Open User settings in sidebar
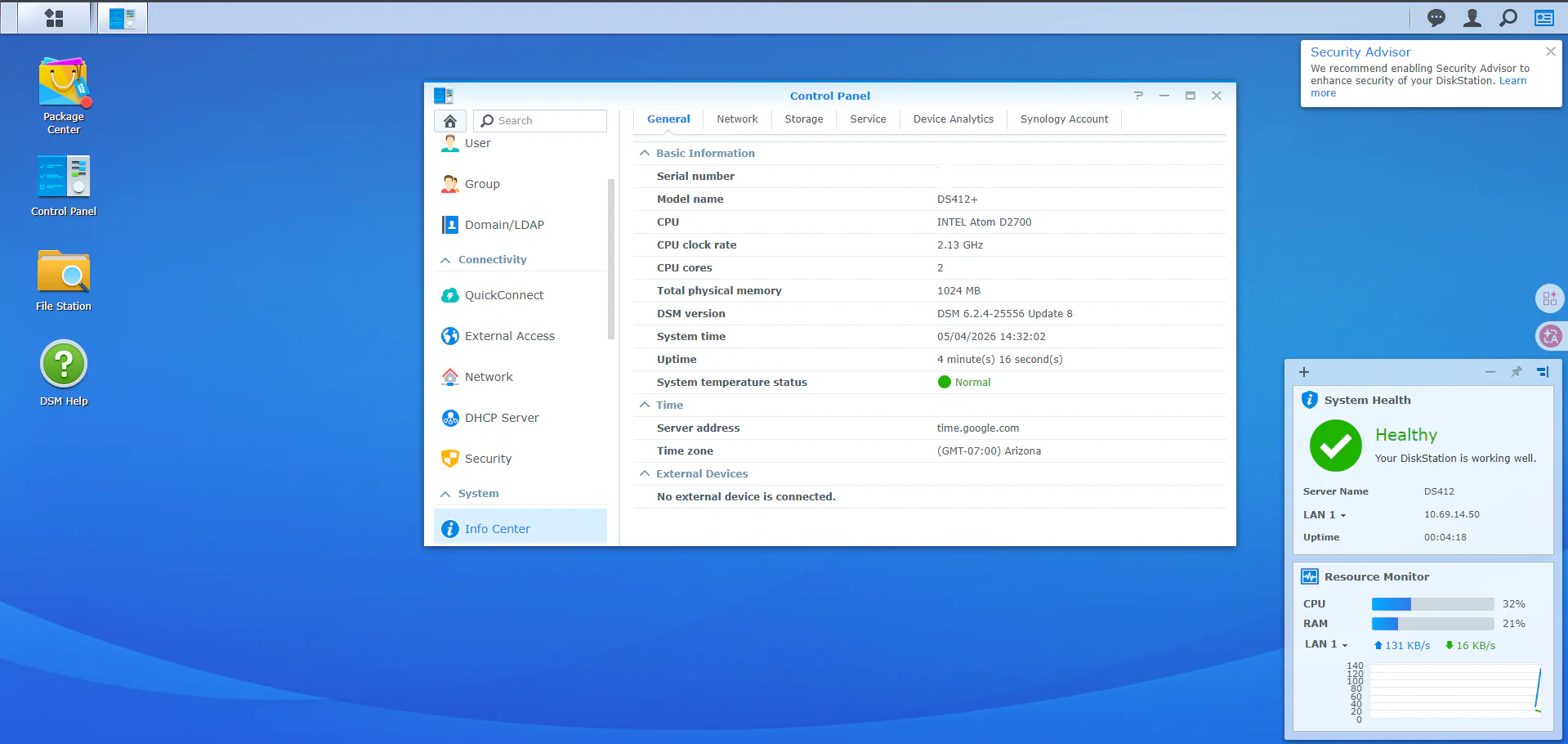1568x744 pixels. tap(520, 143)
